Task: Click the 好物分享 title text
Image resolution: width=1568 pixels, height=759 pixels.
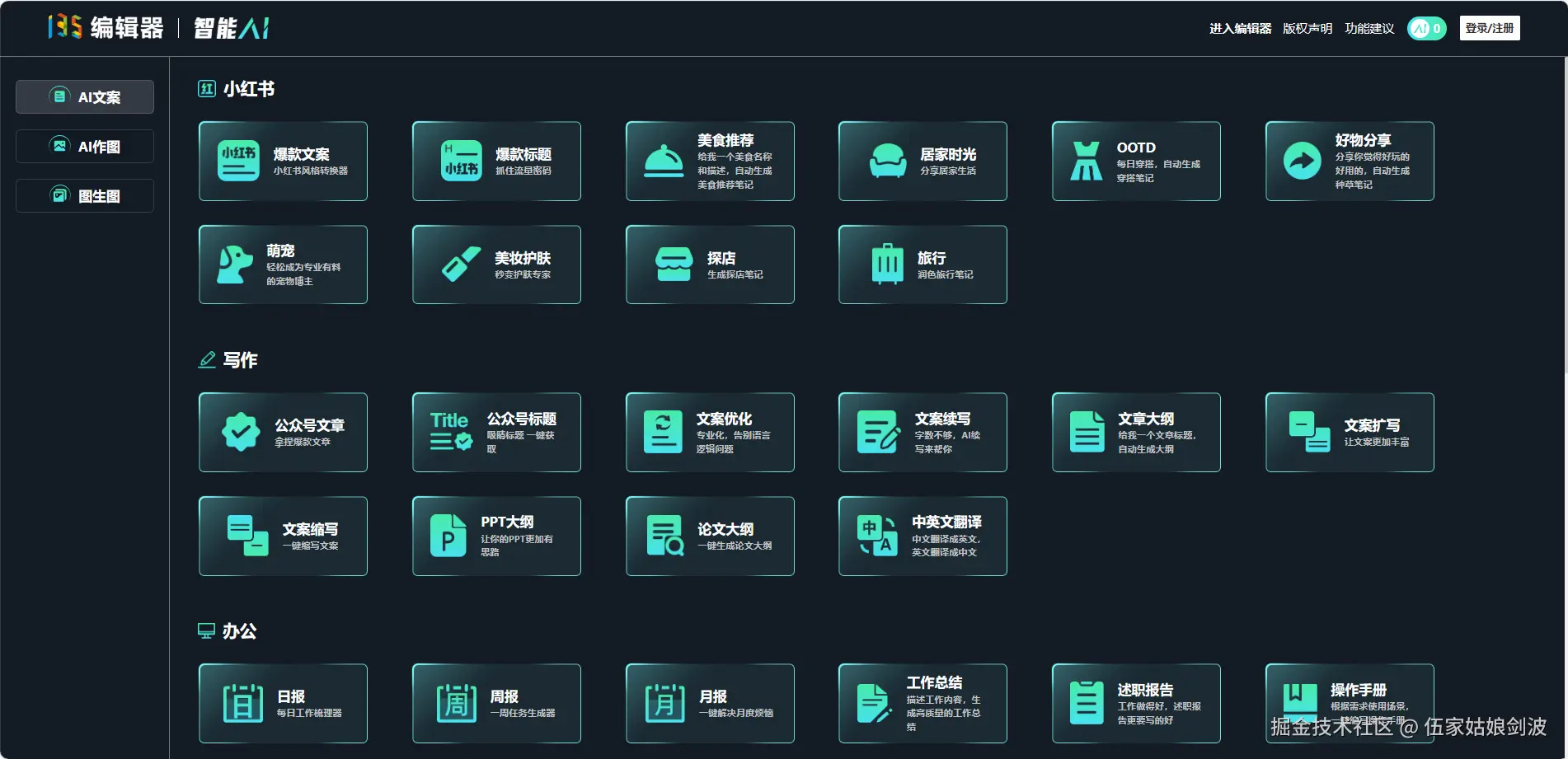Action: (1364, 140)
